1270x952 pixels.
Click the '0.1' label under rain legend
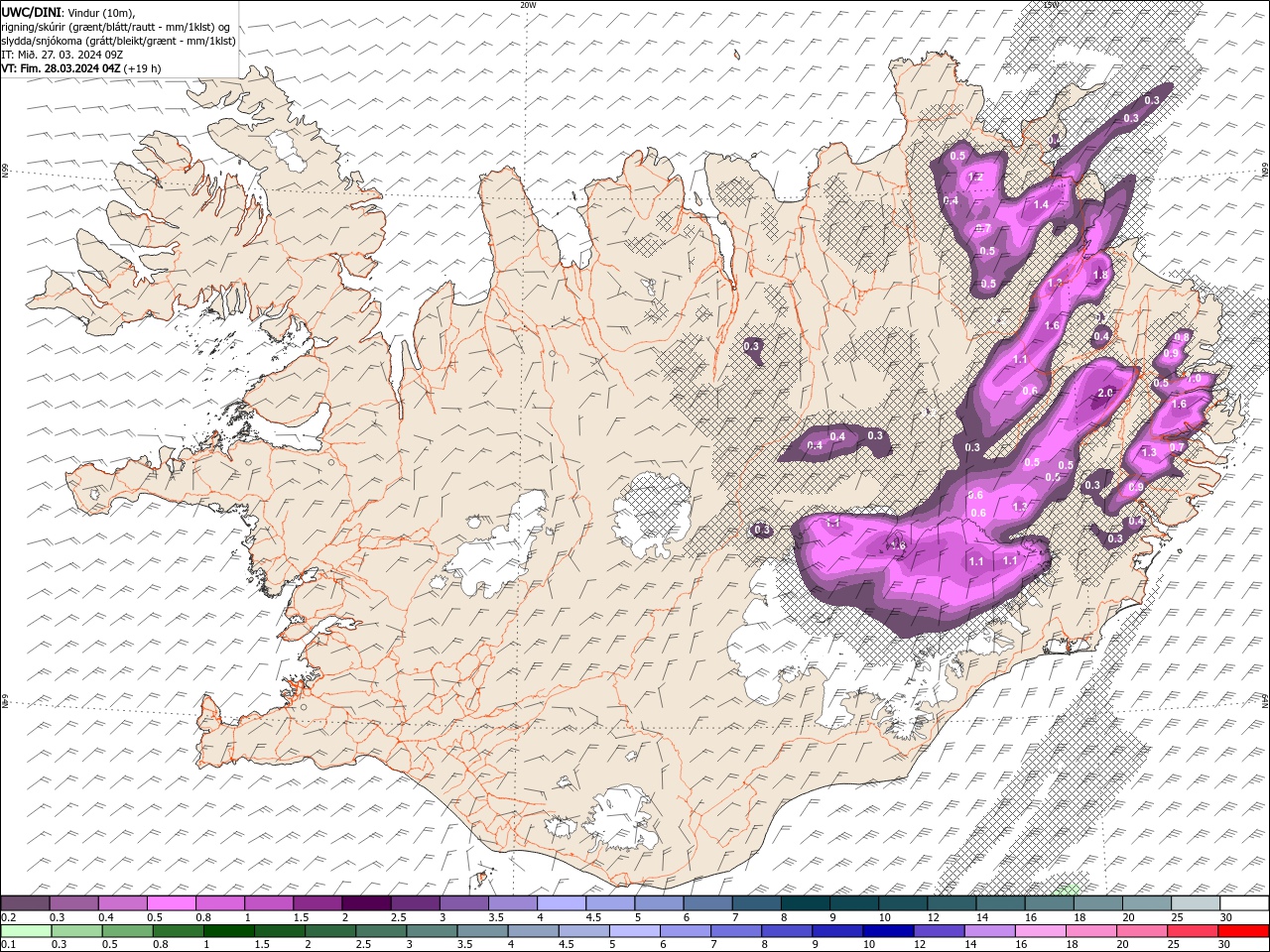tap(8, 945)
